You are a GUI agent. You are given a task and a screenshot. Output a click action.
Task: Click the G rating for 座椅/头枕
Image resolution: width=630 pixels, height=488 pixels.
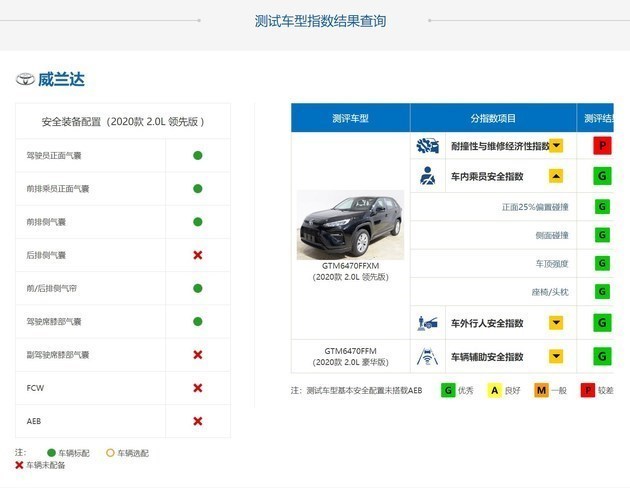point(602,292)
